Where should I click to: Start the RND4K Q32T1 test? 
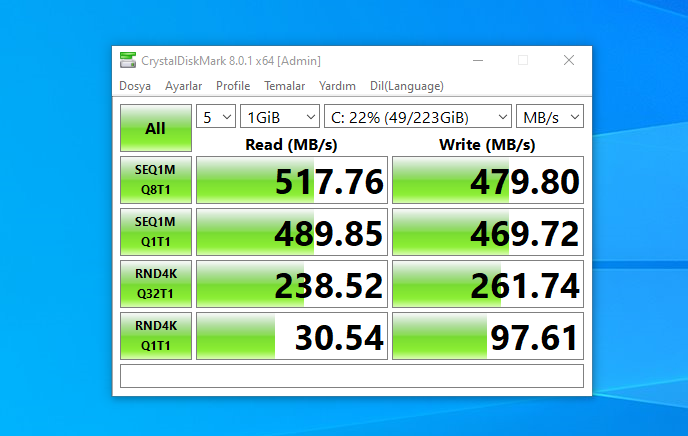[156, 284]
